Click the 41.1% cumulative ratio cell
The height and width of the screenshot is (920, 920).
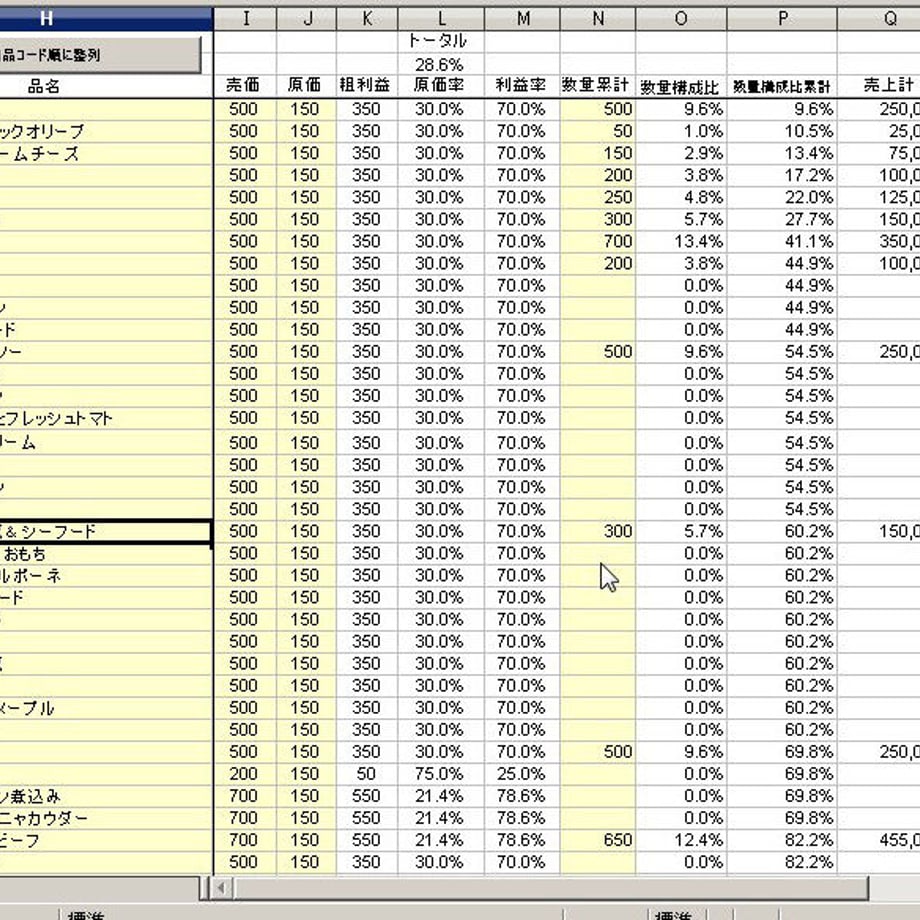pyautogui.click(x=782, y=242)
